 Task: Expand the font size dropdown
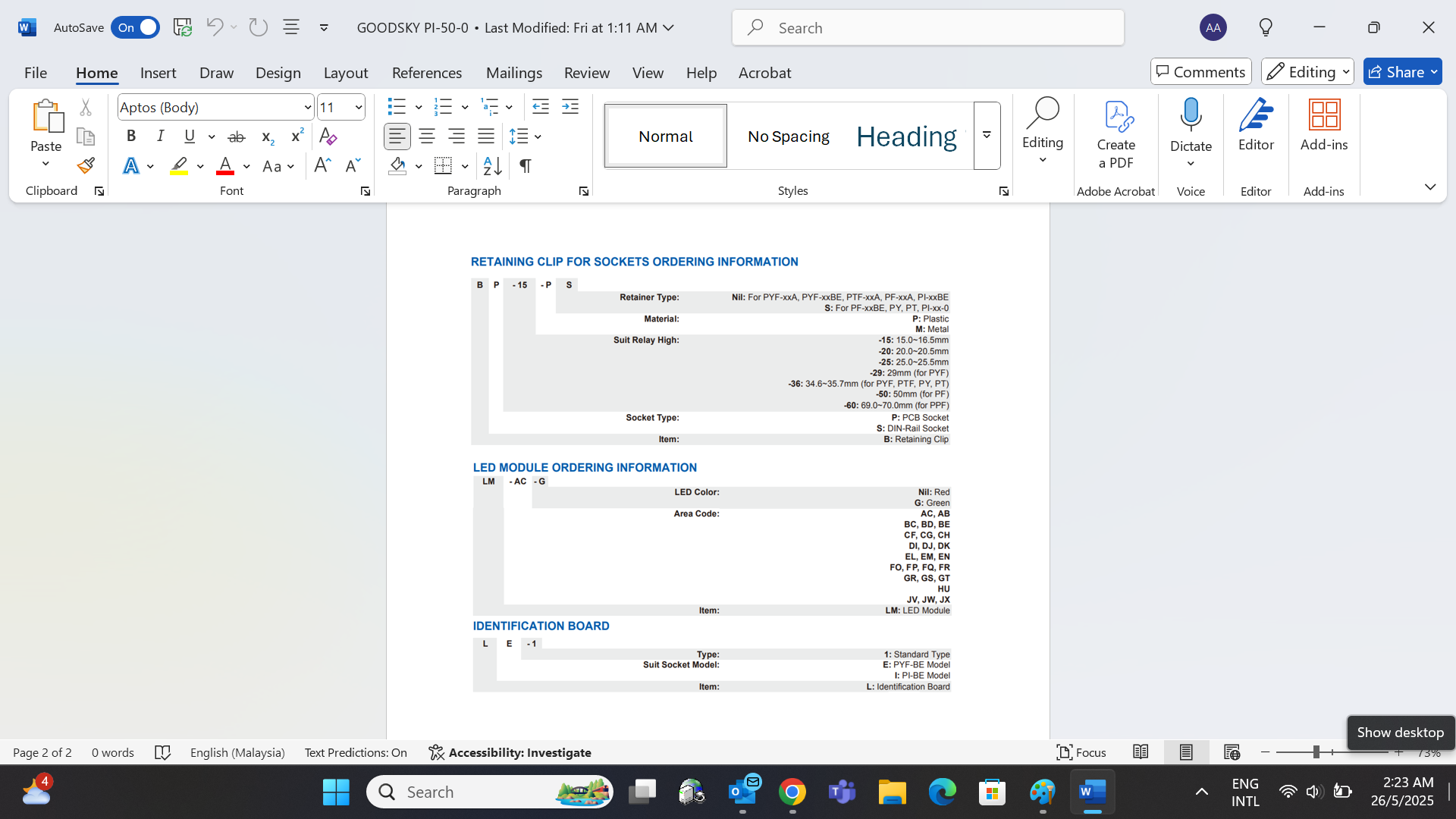coord(358,108)
